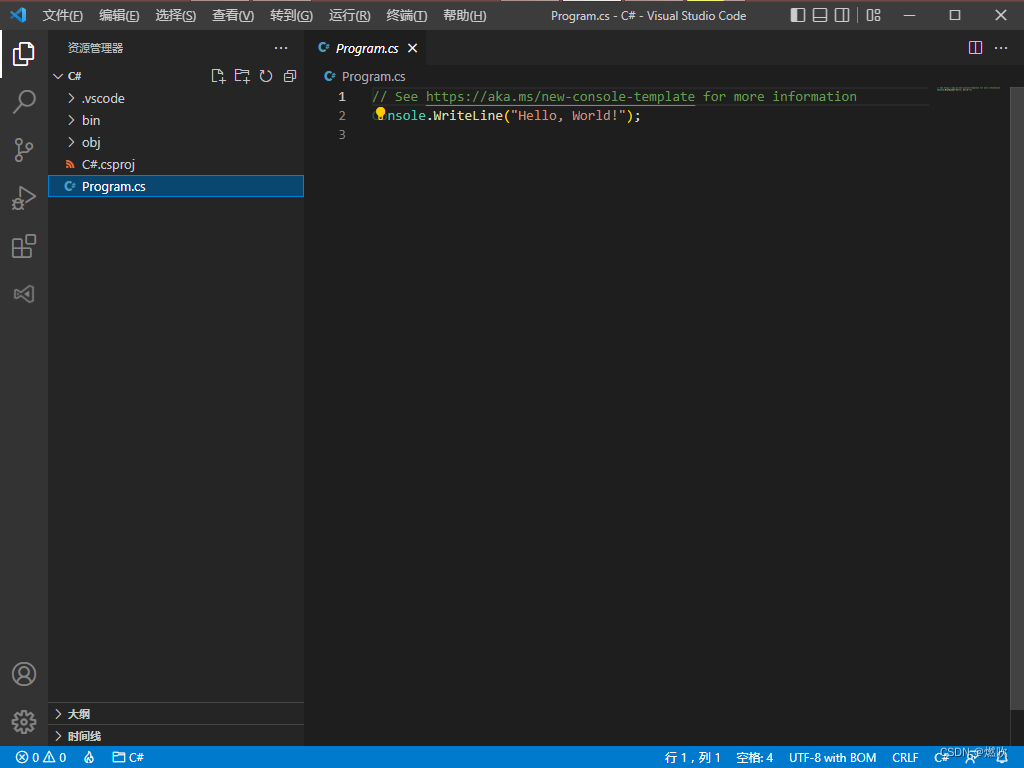Expand the 大纲 outline section
The height and width of the screenshot is (768, 1024).
[x=176, y=714]
